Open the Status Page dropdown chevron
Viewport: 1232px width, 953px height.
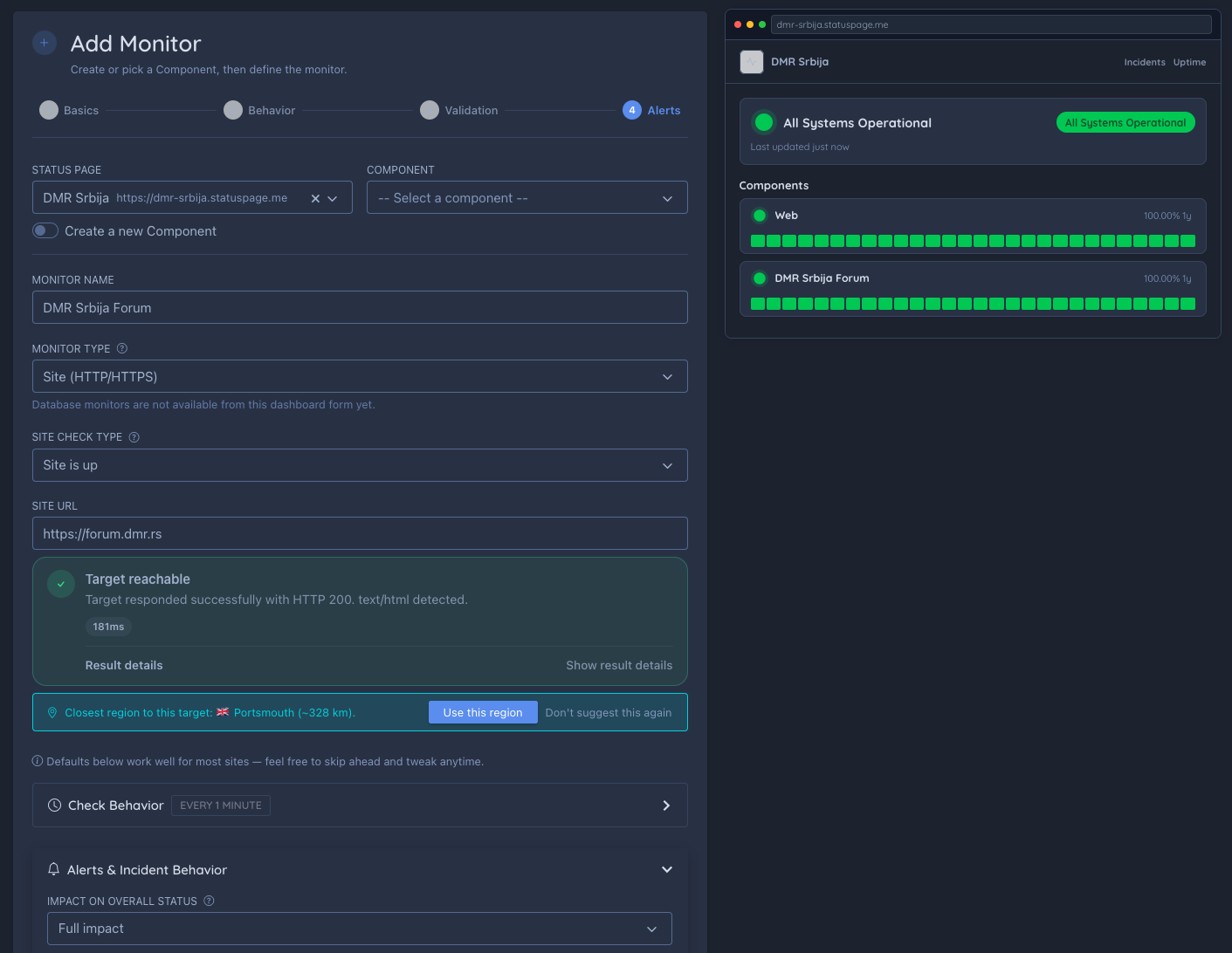[x=333, y=198]
